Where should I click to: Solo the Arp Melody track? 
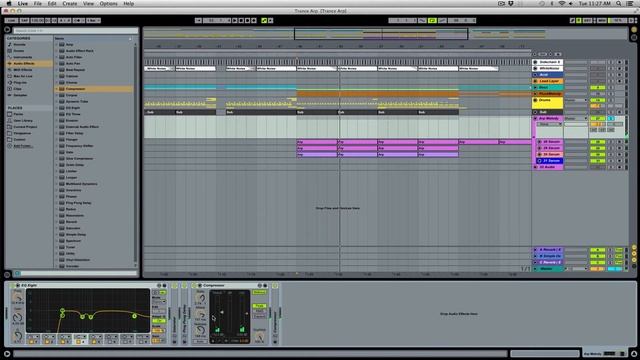pyautogui.click(x=611, y=118)
